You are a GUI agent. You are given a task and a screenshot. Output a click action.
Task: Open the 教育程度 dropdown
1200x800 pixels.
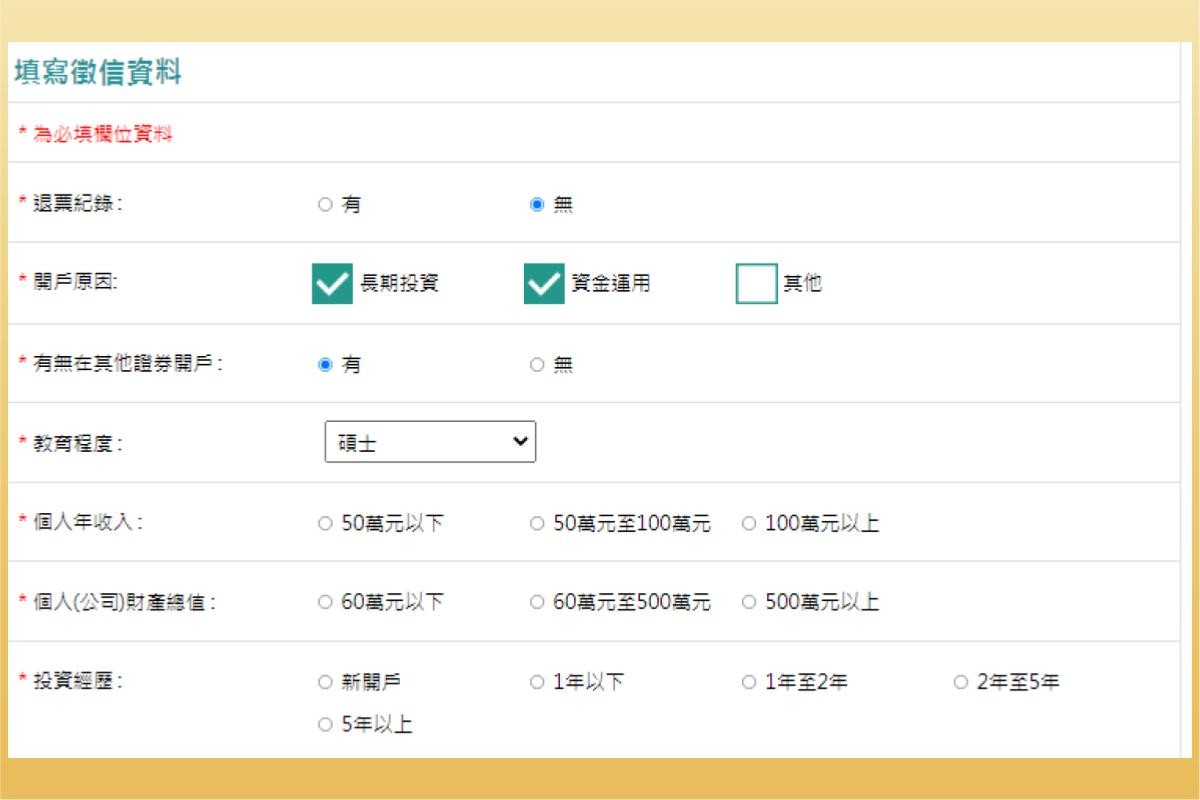[430, 441]
